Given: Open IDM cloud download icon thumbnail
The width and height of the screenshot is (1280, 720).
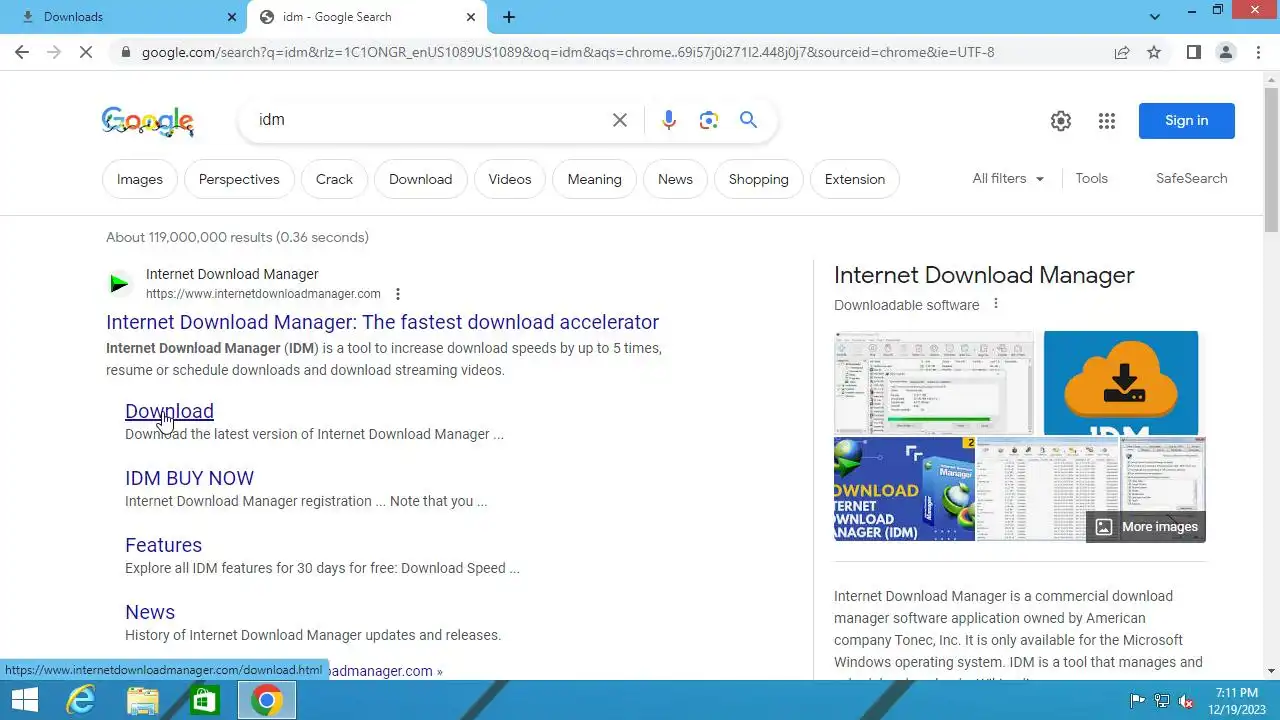Looking at the screenshot, I should click(x=1120, y=382).
